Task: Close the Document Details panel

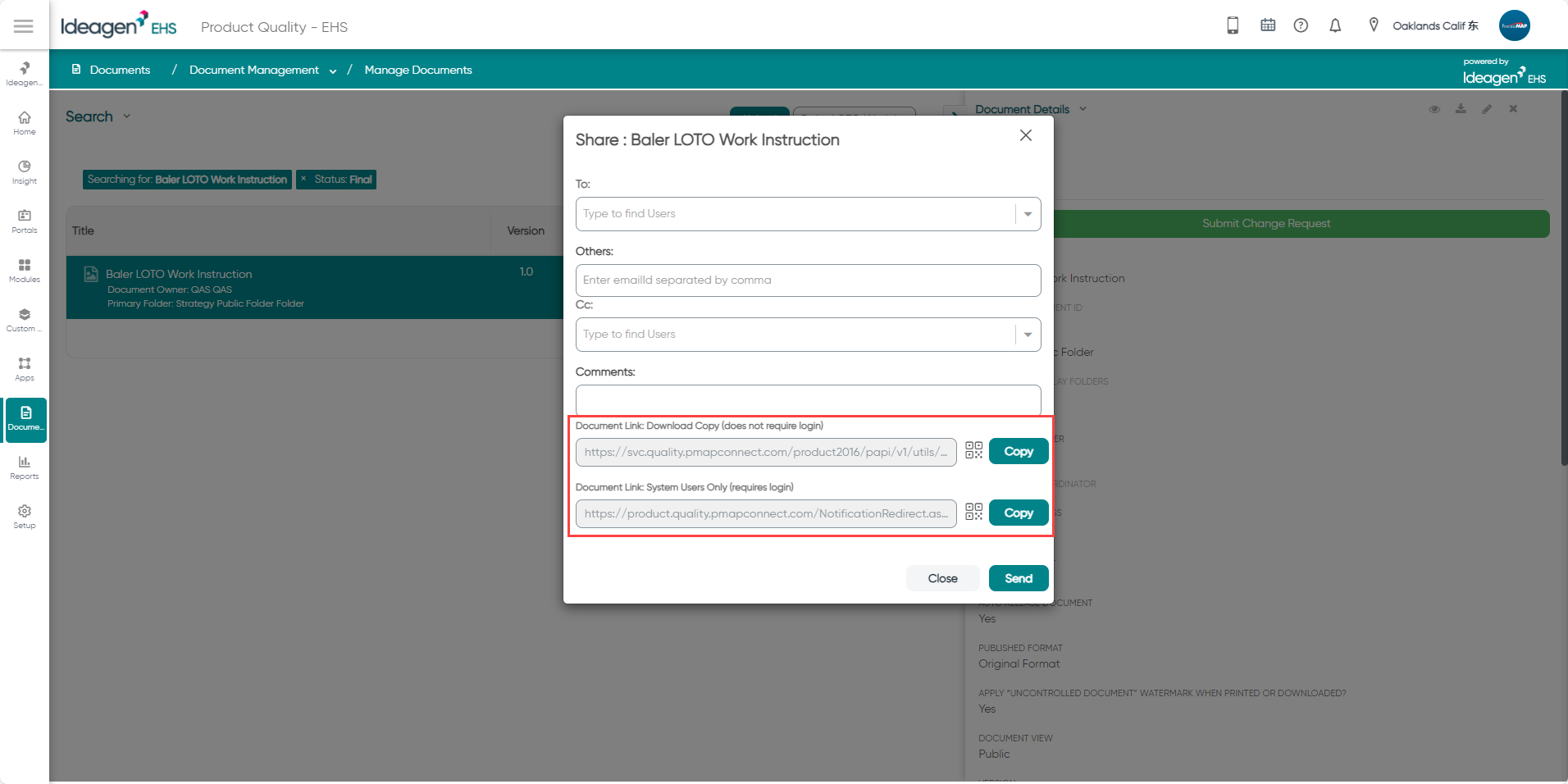Action: (1513, 109)
